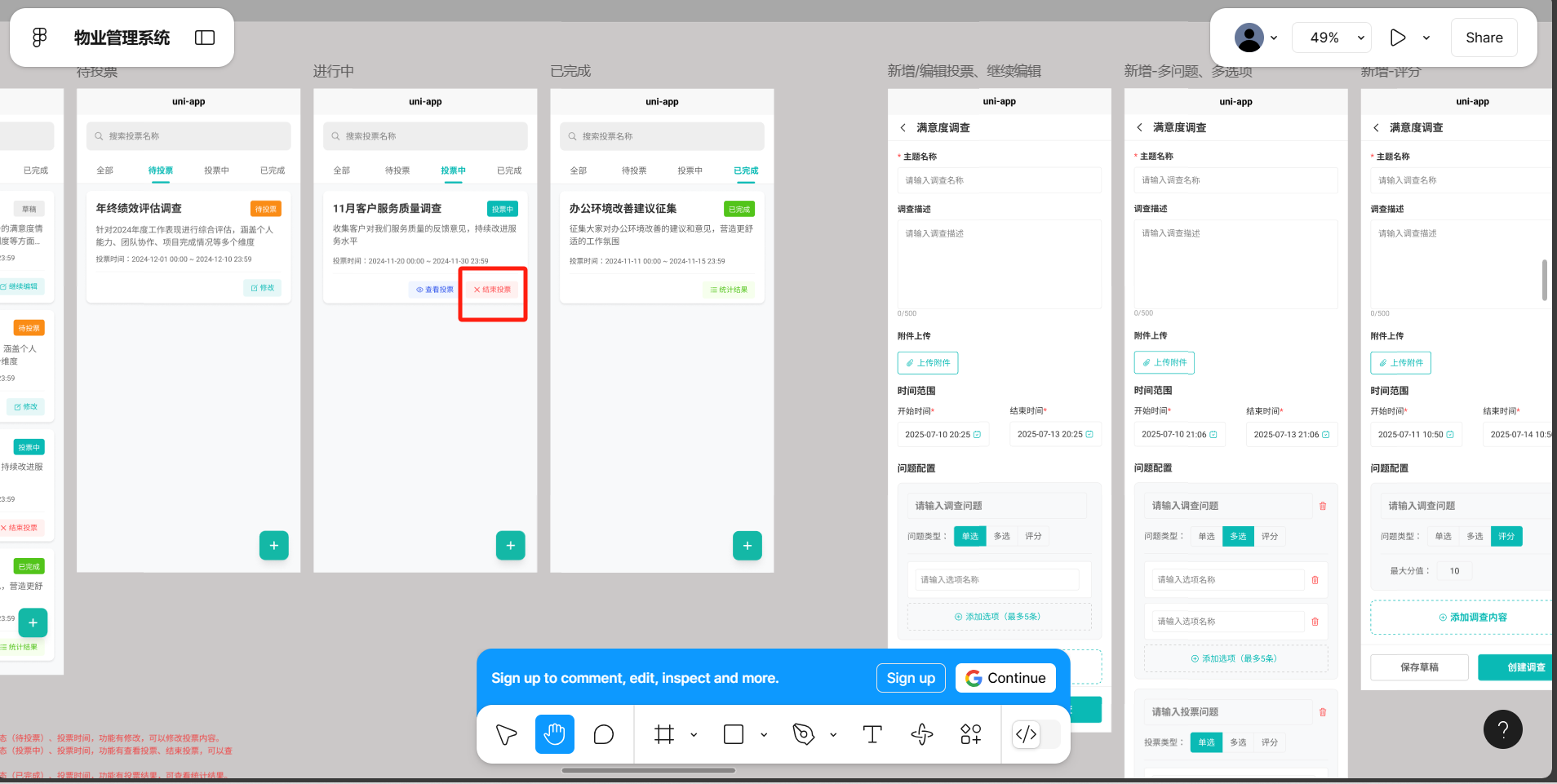The width and height of the screenshot is (1557, 784).
Task: Open the Figma main menu logo
Action: 39,38
